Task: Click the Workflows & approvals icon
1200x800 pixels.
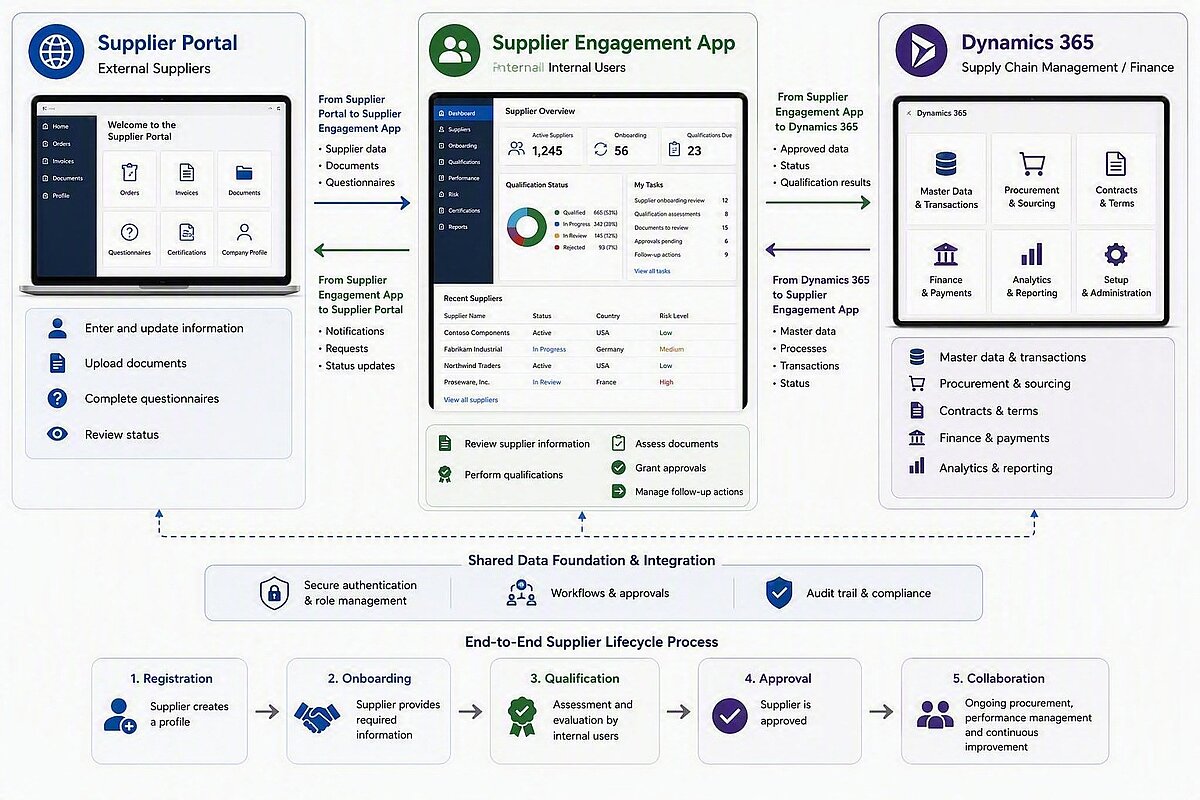Action: [x=521, y=593]
